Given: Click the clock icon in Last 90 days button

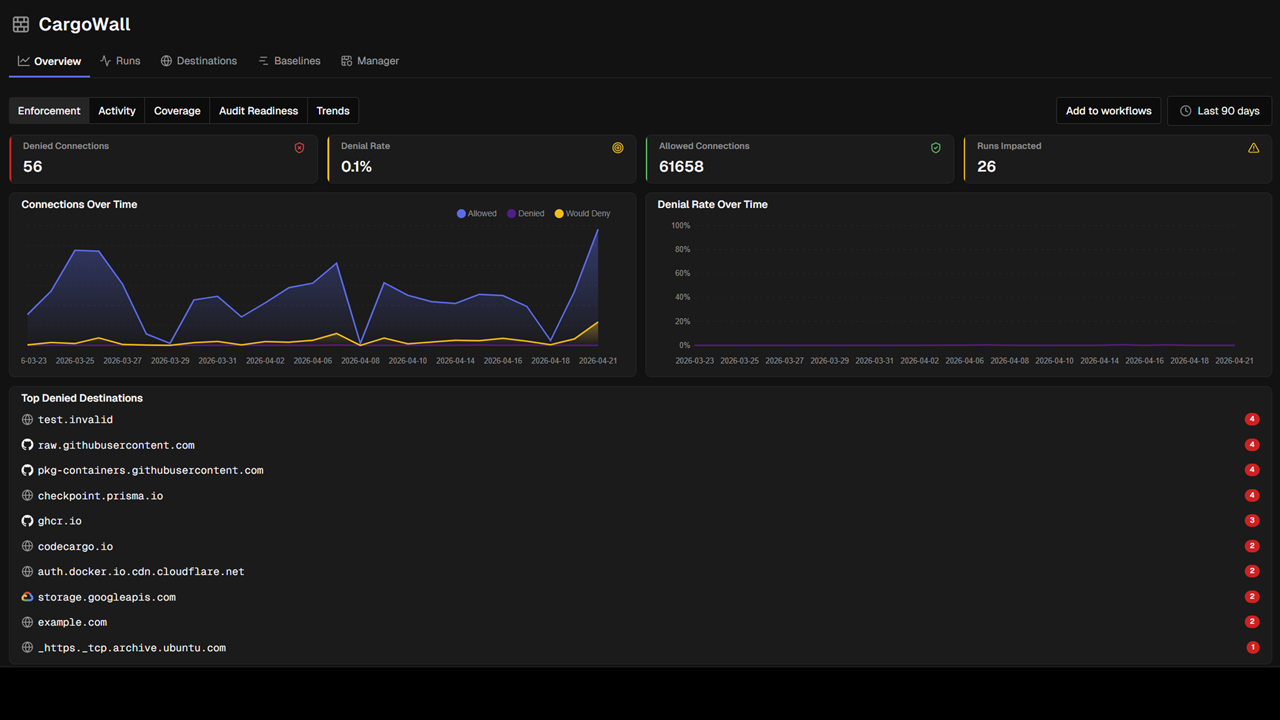Looking at the screenshot, I should (x=1186, y=111).
